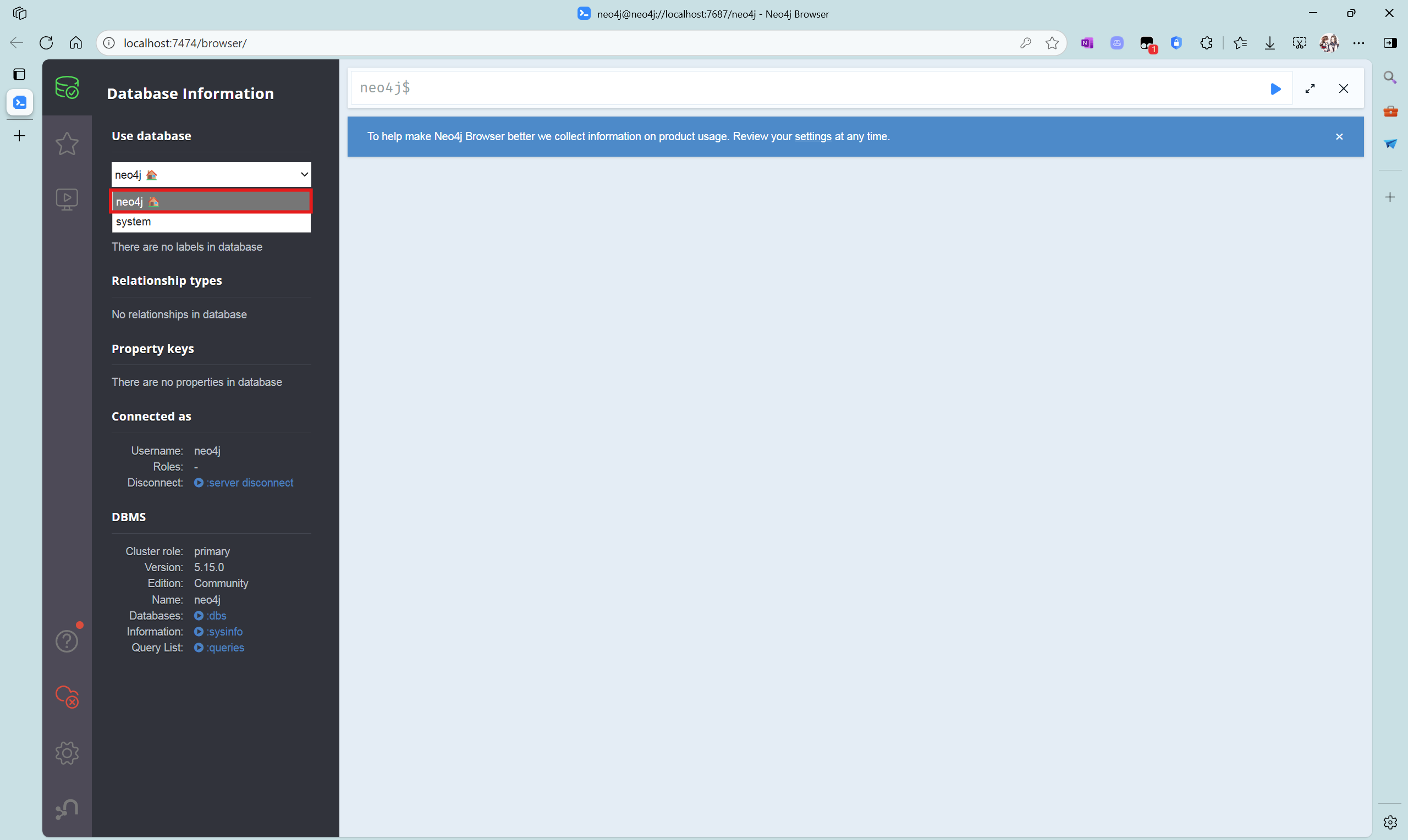
Task: Open the Neo4j cloud sync icon
Action: pyautogui.click(x=67, y=698)
